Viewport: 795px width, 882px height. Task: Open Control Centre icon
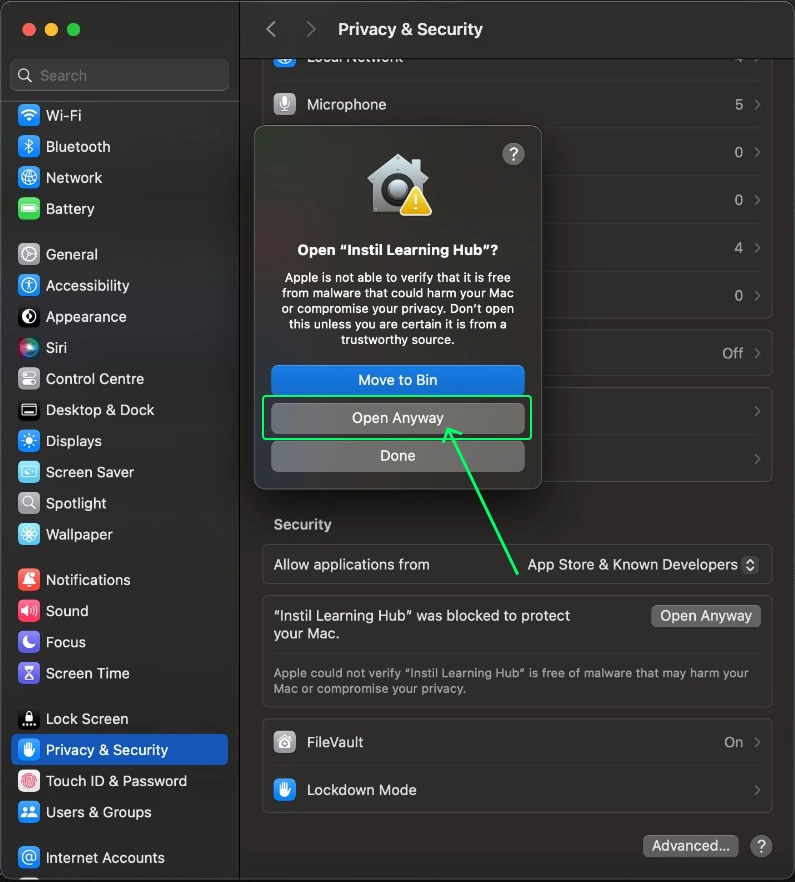[29, 379]
